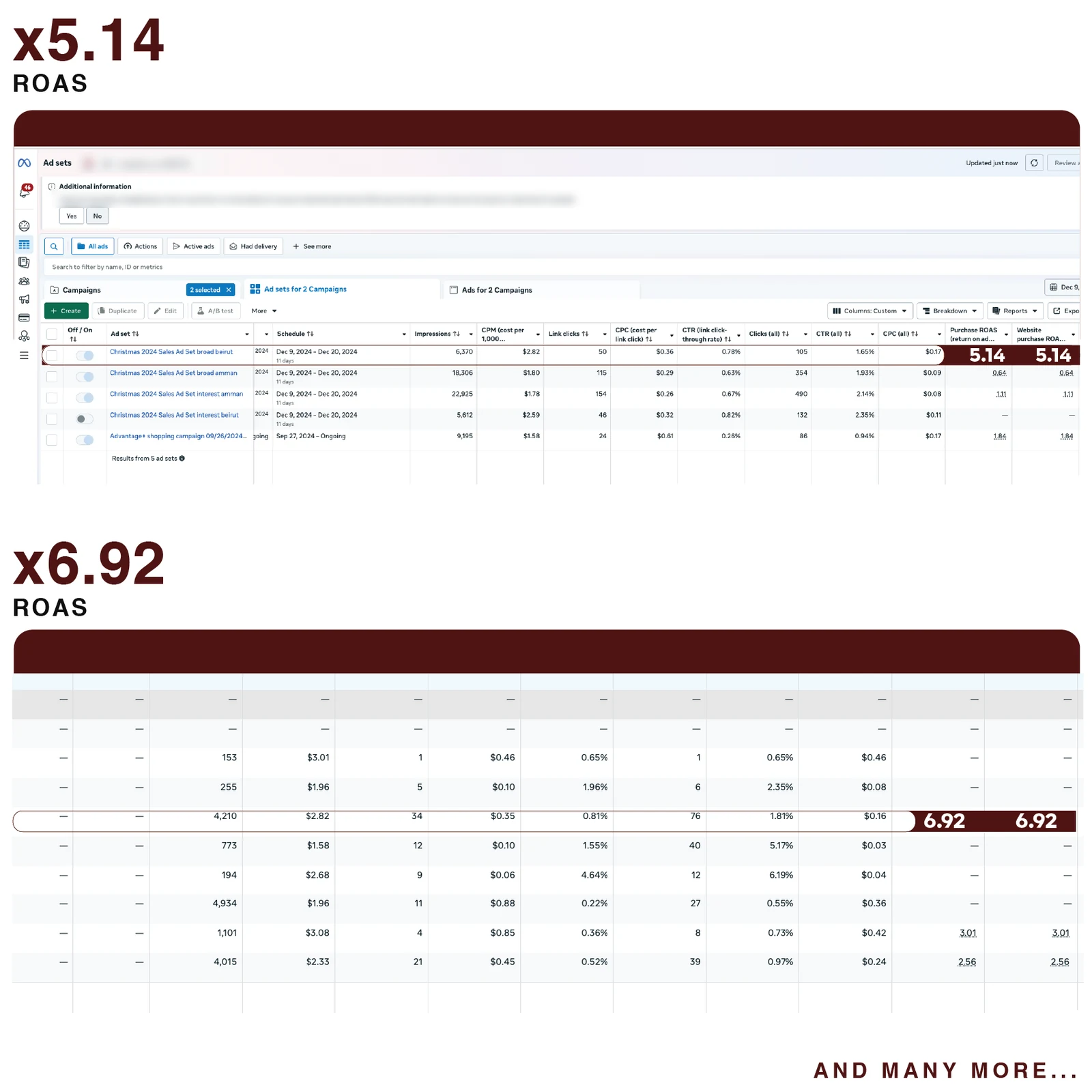Open Ad set column header dropdown arrow

click(247, 334)
